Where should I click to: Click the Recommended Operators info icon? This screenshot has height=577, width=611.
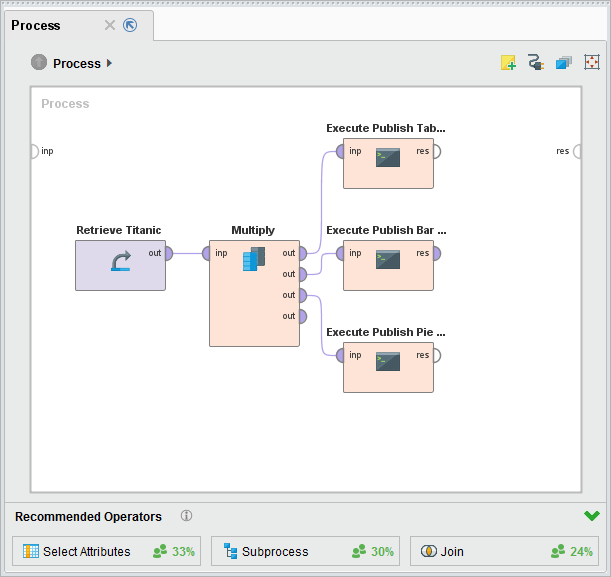click(186, 517)
